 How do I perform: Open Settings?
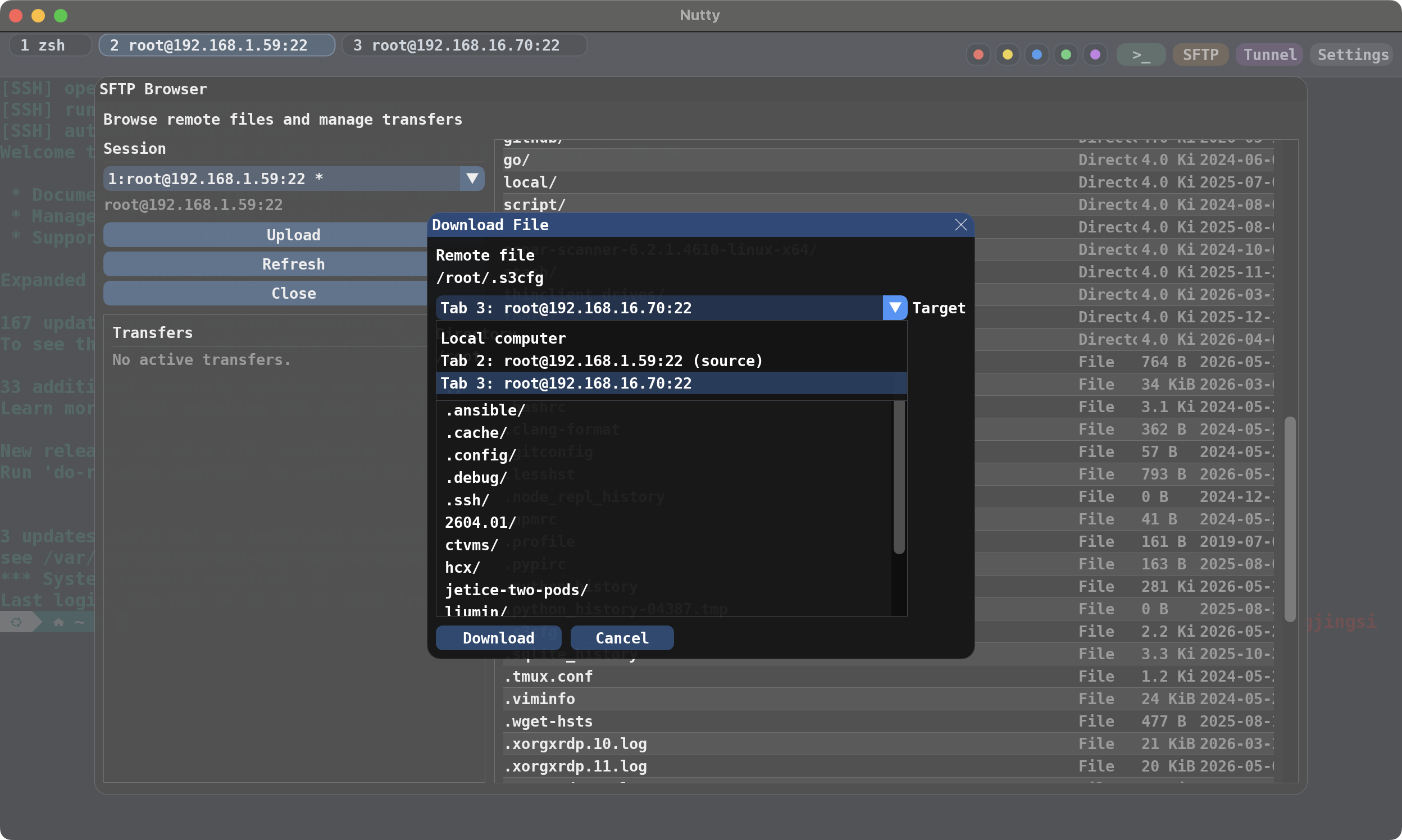coord(1352,54)
